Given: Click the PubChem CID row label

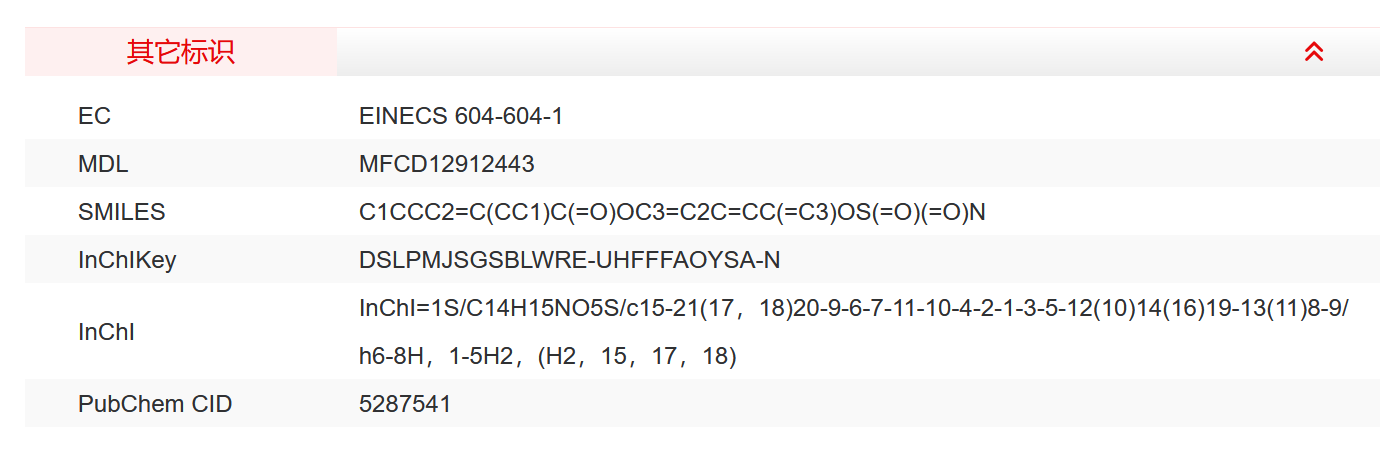Looking at the screenshot, I should pos(155,404).
